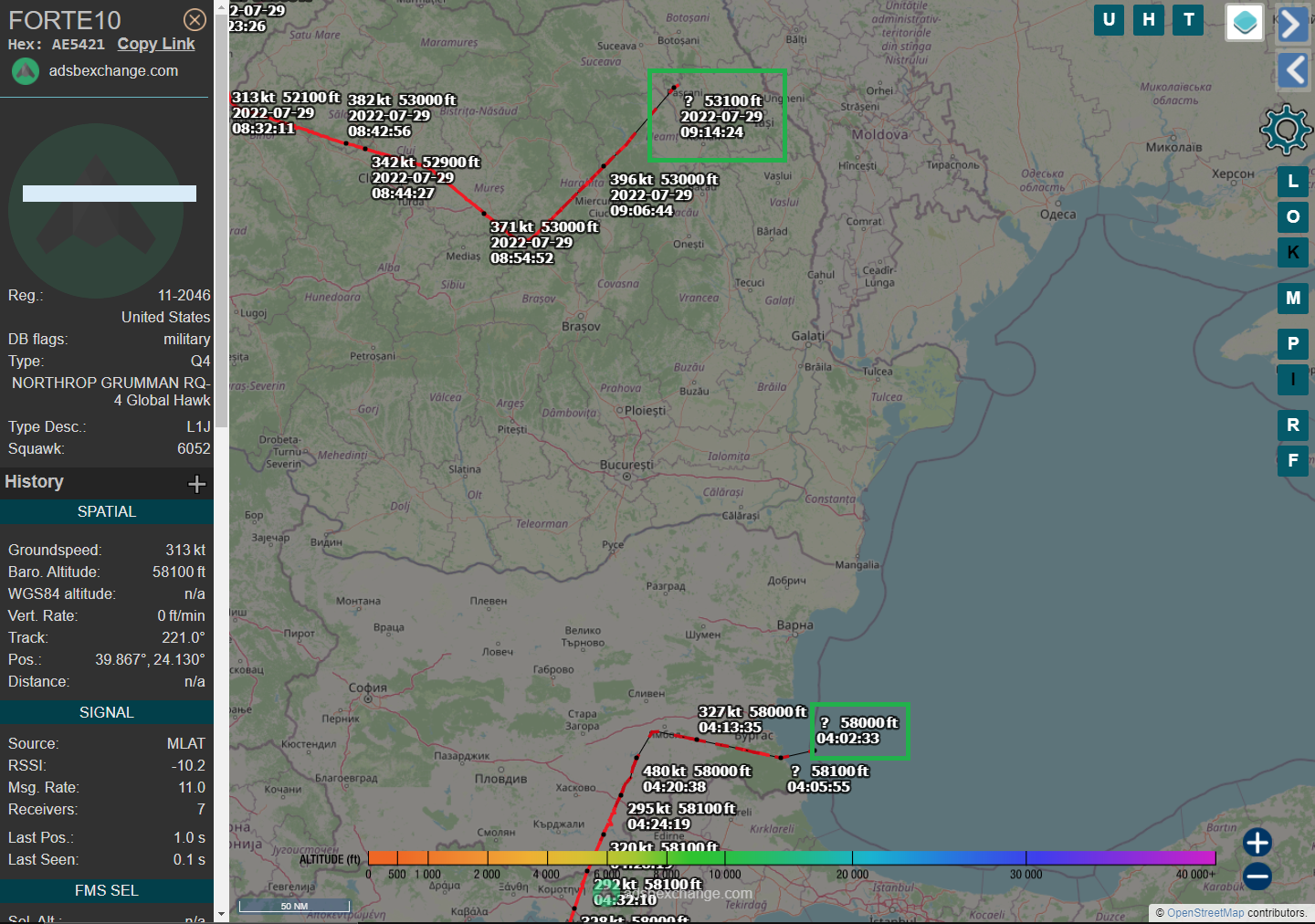Click the DB flags value military
Viewport: 1315px width, 924px height.
186,340
